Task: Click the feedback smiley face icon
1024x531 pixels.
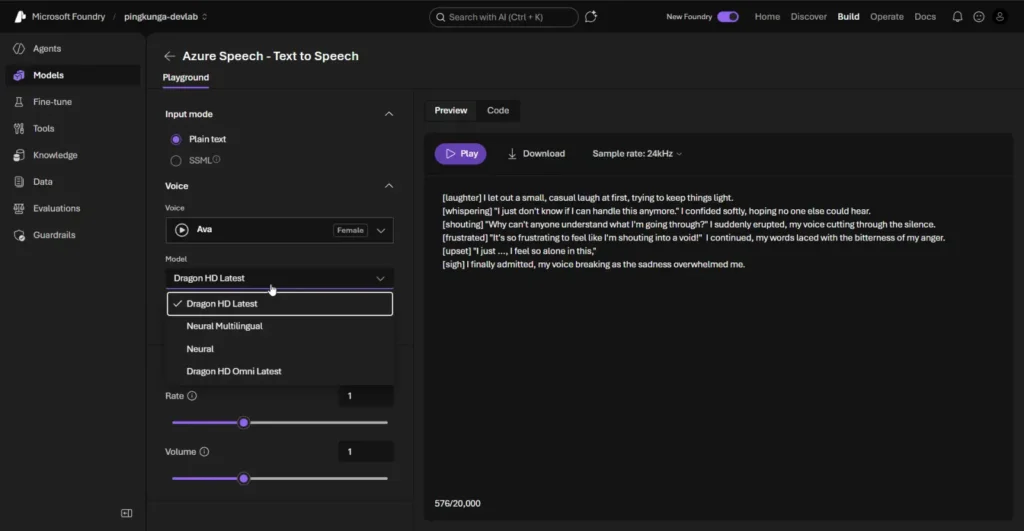Action: [978, 17]
